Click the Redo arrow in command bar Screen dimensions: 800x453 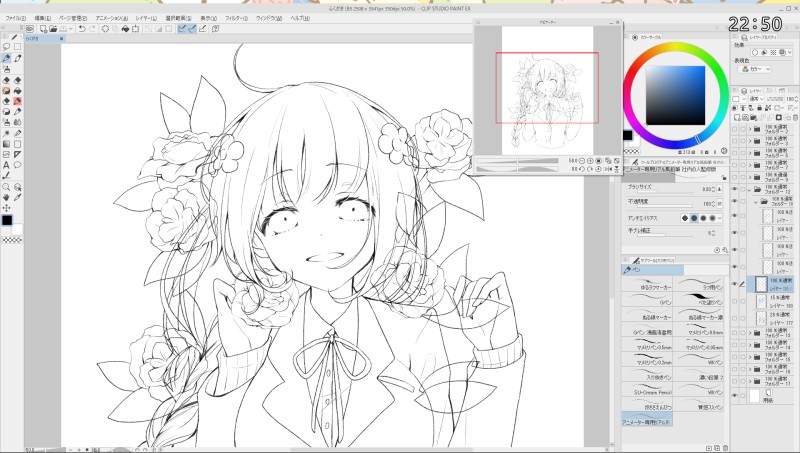[x=92, y=29]
